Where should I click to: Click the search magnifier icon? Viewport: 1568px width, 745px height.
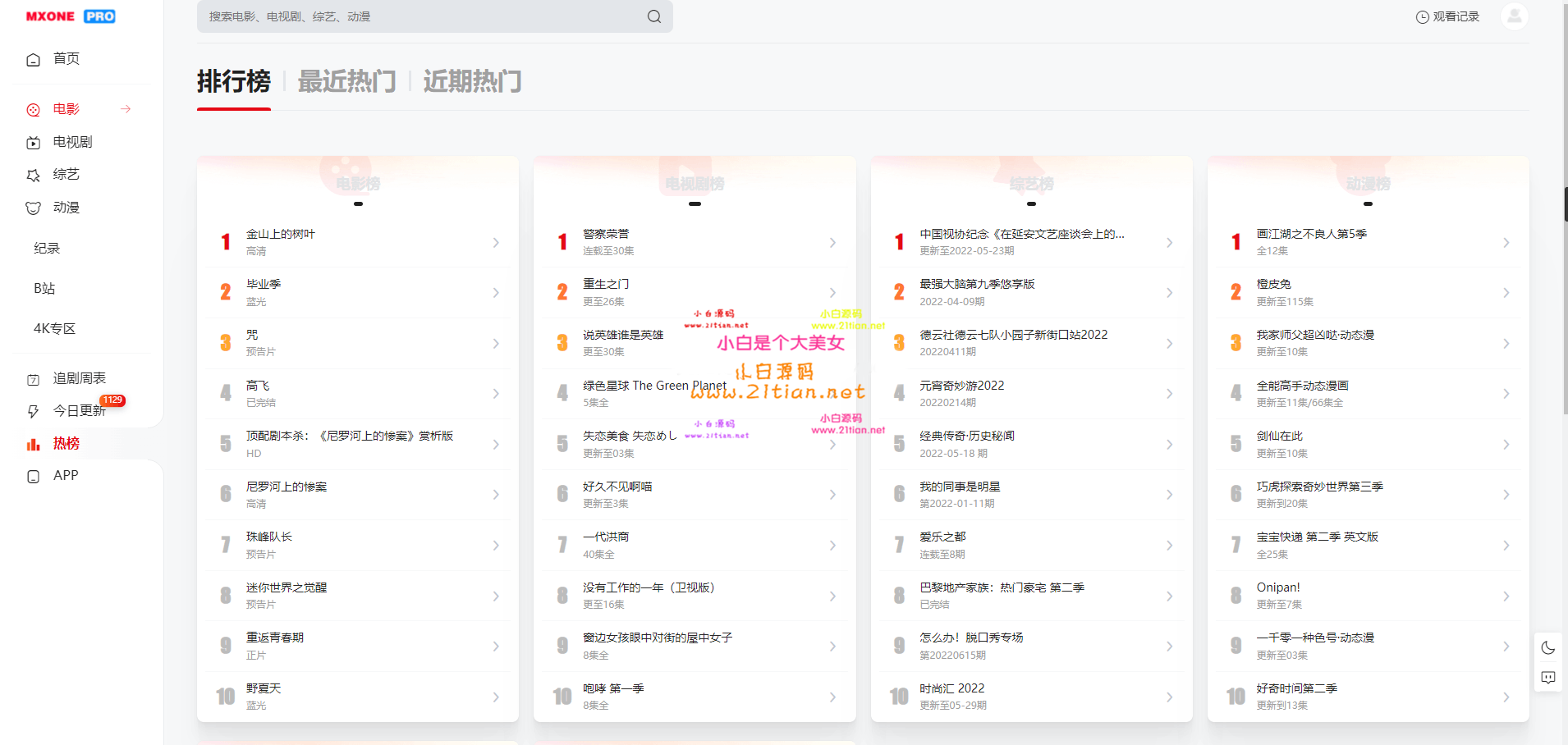(x=653, y=16)
